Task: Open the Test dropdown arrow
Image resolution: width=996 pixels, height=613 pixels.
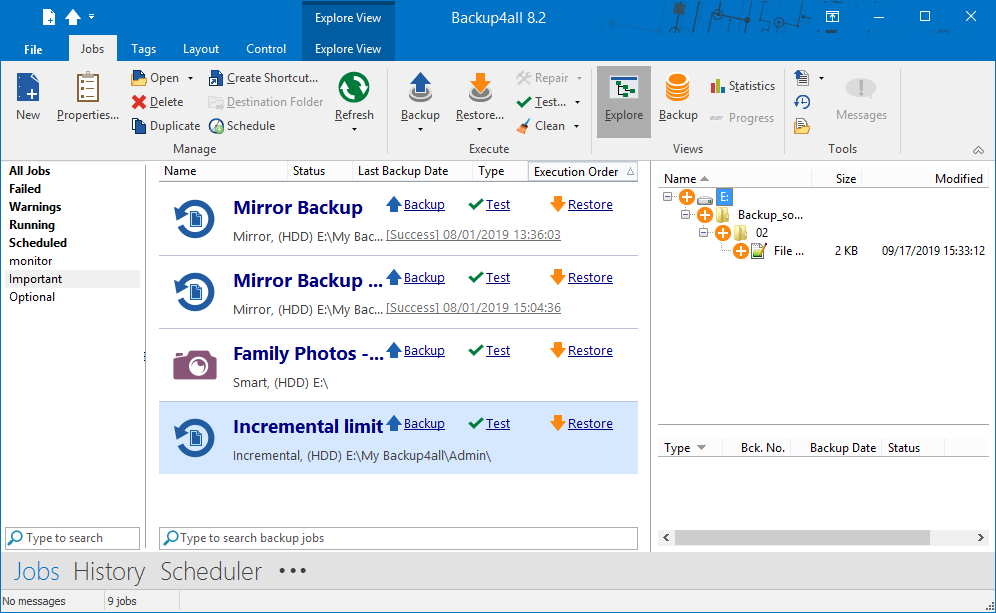Action: [x=577, y=102]
